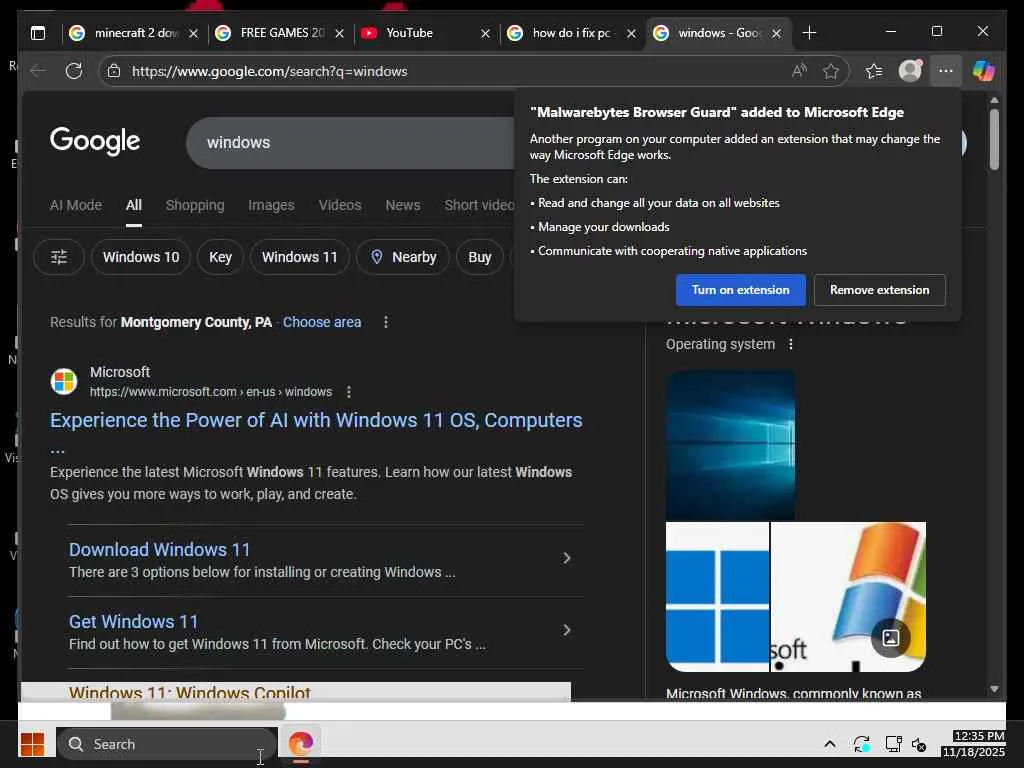Close the FREE GAMES tab

(x=339, y=33)
